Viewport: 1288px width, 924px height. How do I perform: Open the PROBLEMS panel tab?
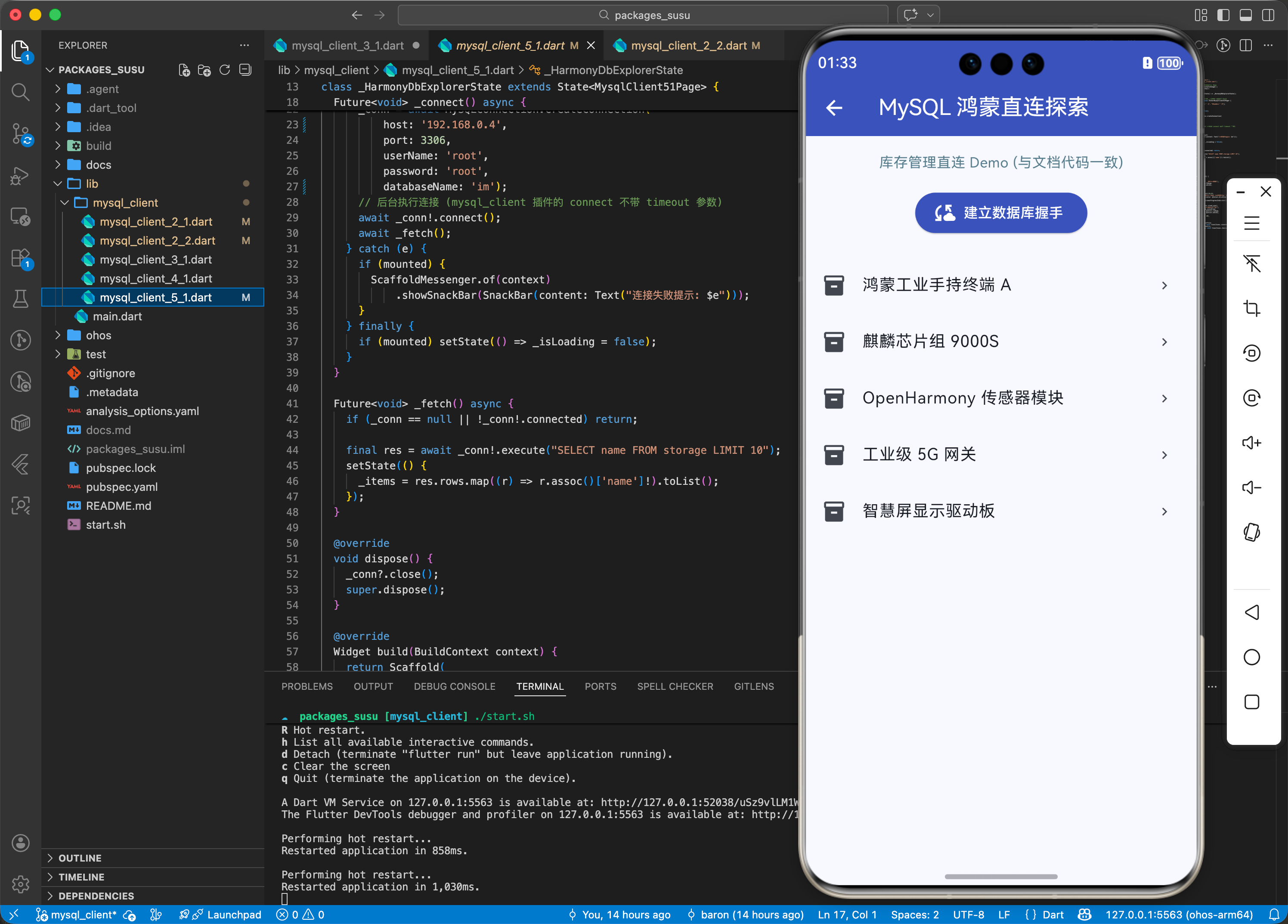307,687
